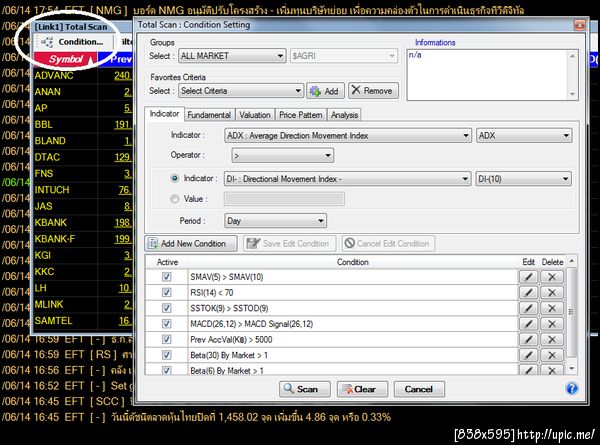
Task: Click the condition list scroll-down arrow
Action: click(x=571, y=369)
